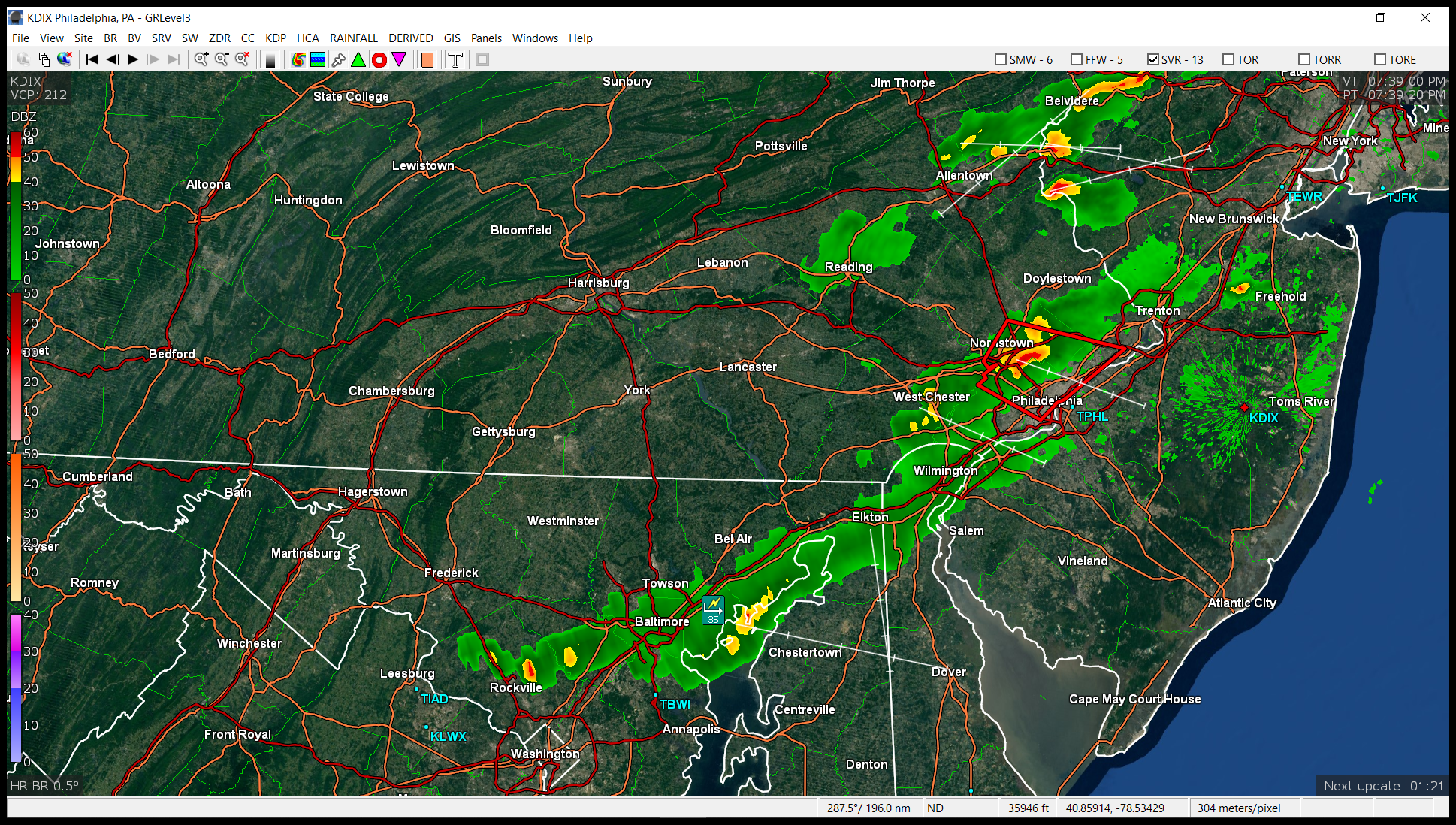This screenshot has height=825, width=1456.
Task: Click the magenta inverted triangle icon
Action: tap(399, 59)
